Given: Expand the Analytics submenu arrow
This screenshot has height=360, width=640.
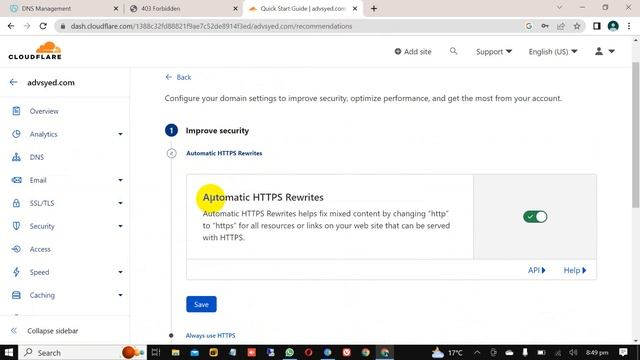Looking at the screenshot, I should (120, 134).
